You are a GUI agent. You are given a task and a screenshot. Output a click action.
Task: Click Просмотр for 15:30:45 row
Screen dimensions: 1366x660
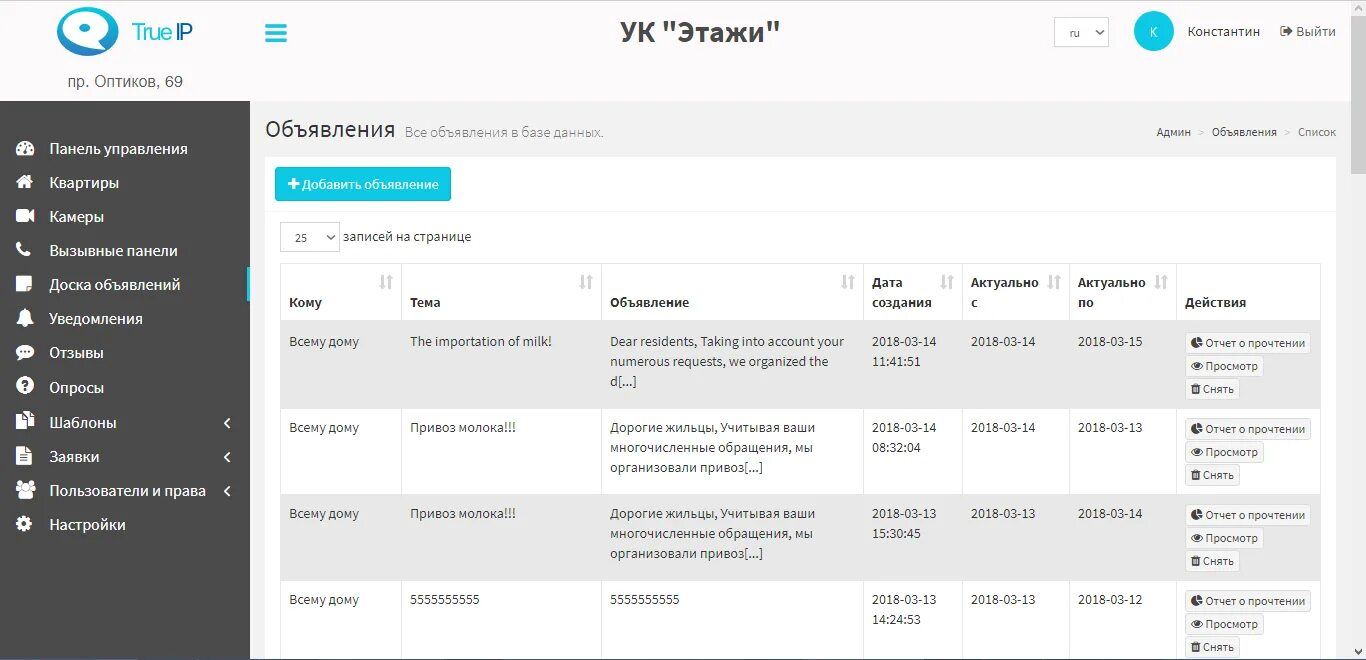click(1224, 538)
